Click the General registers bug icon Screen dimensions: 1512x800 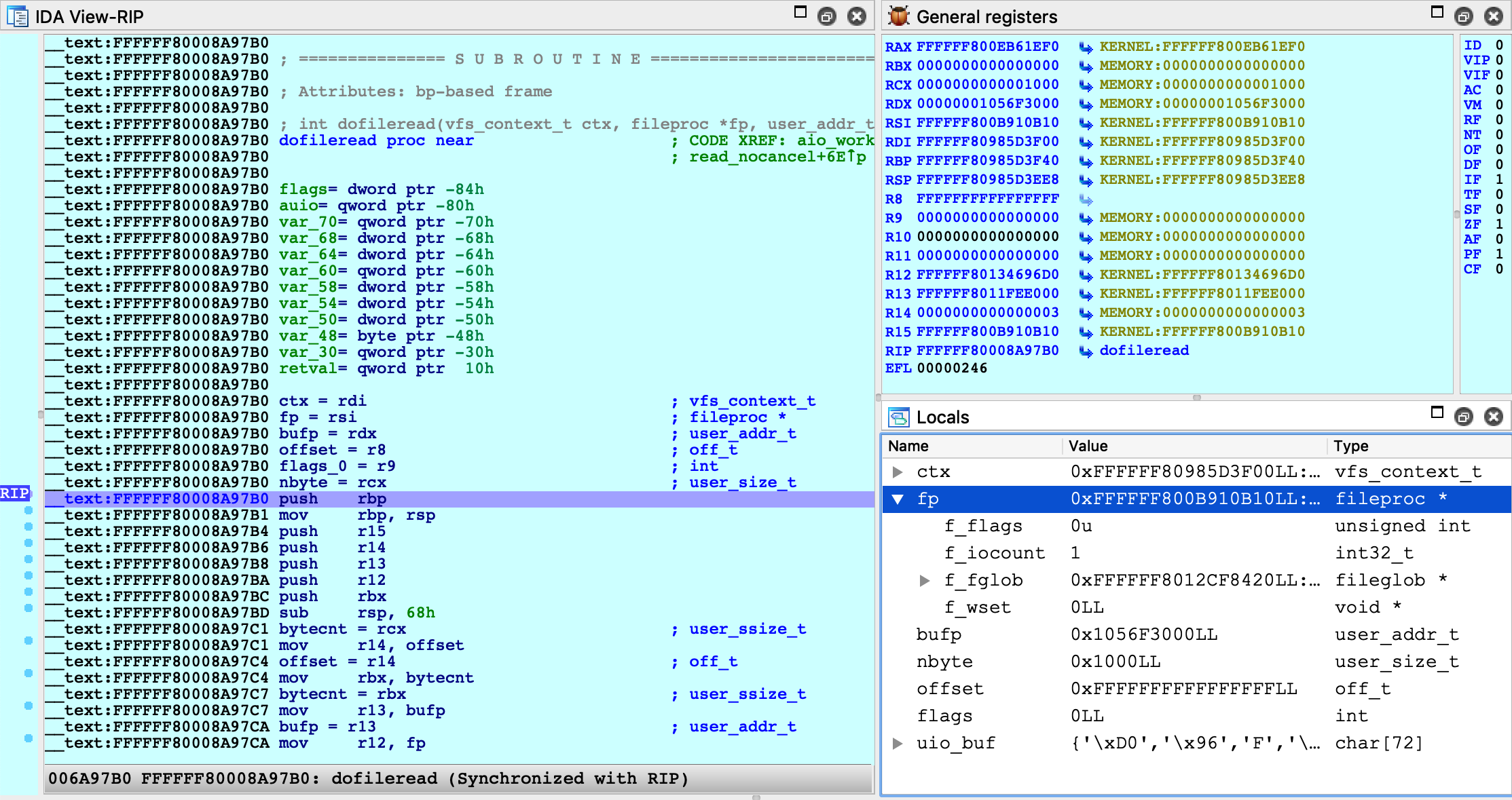point(898,16)
